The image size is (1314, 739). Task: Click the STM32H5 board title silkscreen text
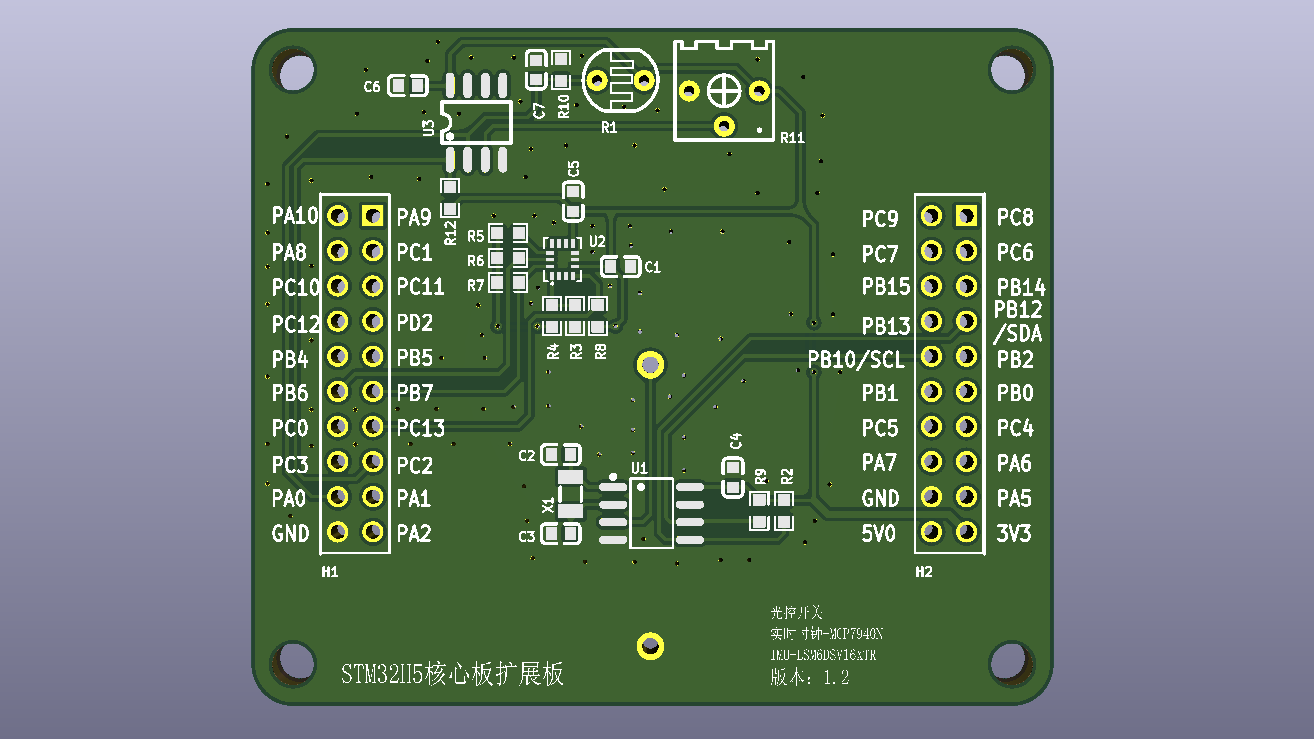(x=452, y=674)
